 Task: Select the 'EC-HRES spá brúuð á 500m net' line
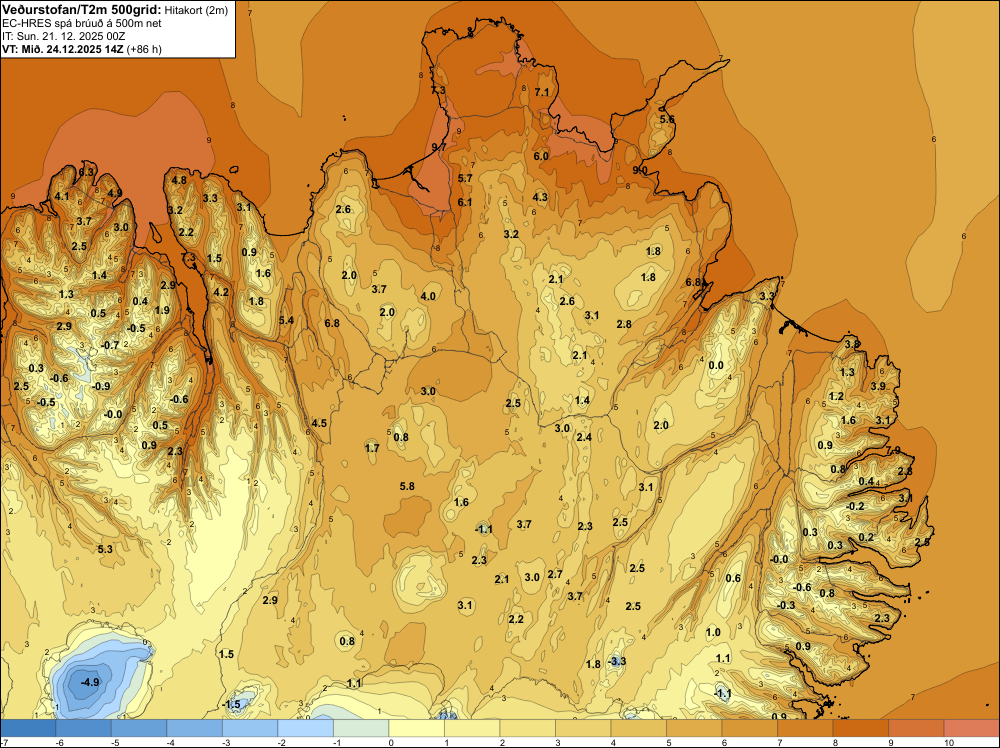(x=82, y=24)
